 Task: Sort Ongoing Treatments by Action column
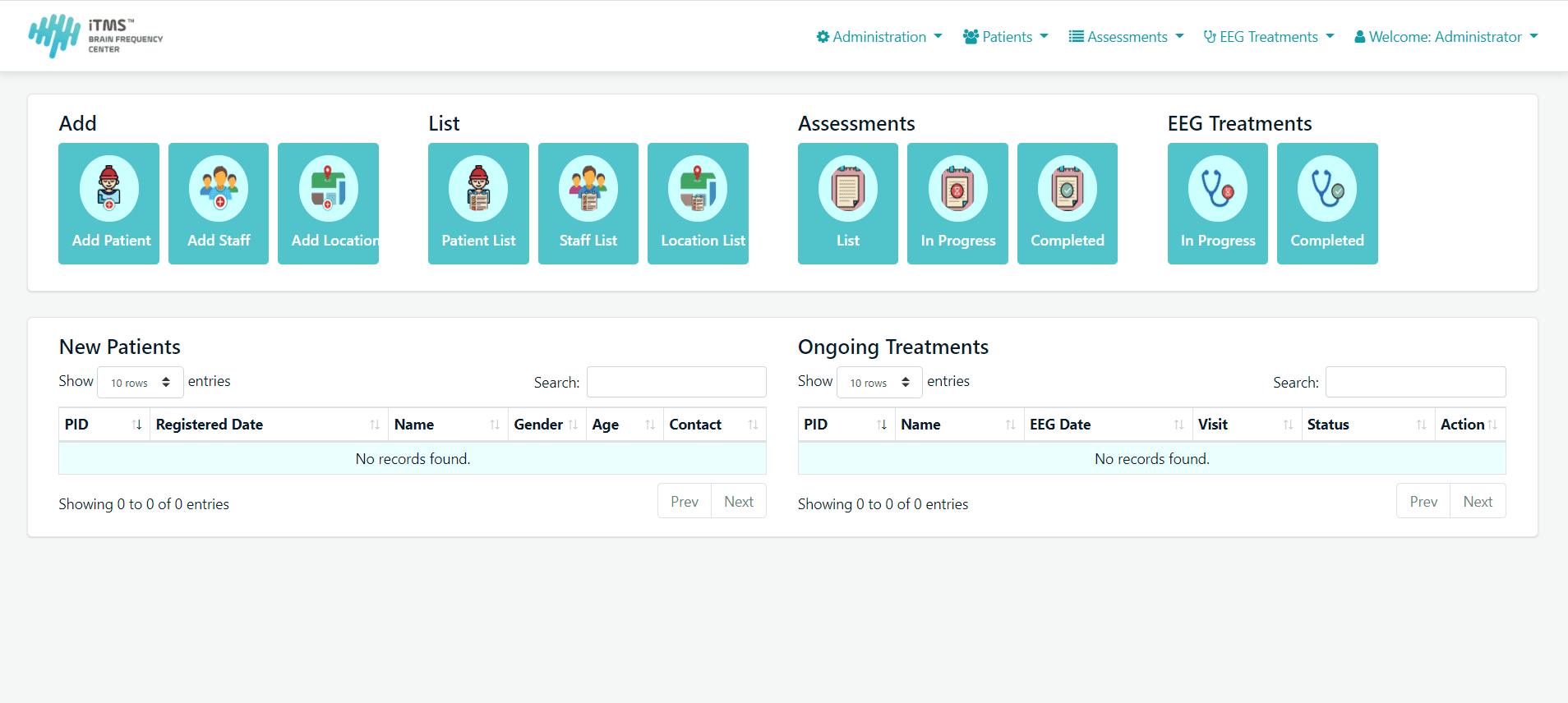[1470, 425]
